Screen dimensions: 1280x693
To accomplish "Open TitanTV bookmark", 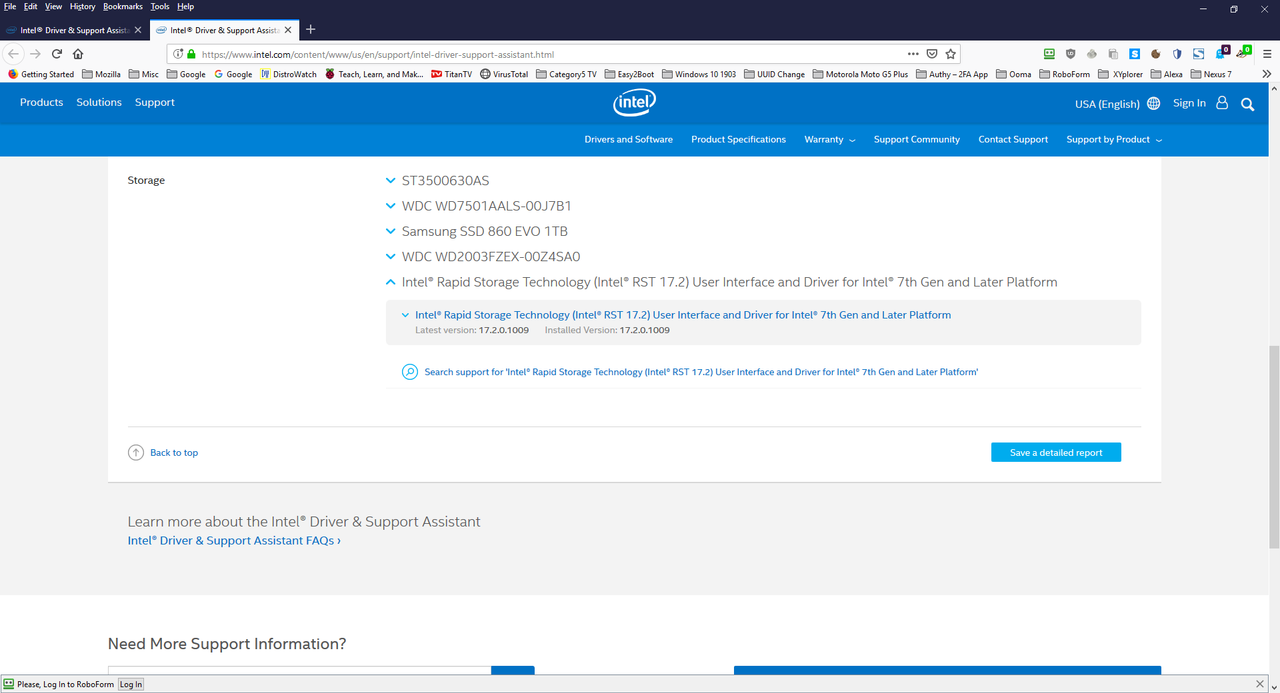I will click(452, 74).
